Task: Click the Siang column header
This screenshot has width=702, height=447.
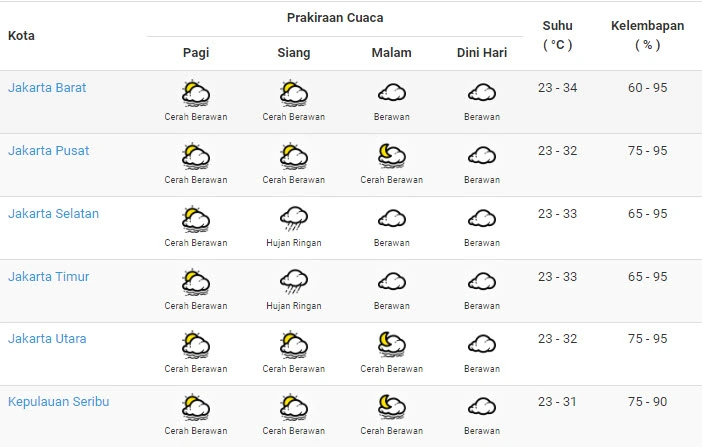Action: (294, 52)
